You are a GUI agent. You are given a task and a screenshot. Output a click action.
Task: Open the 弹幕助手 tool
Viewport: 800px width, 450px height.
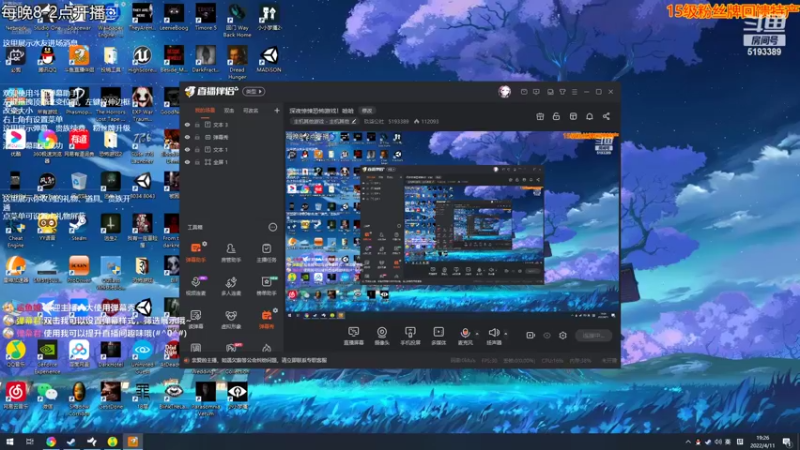coord(196,252)
